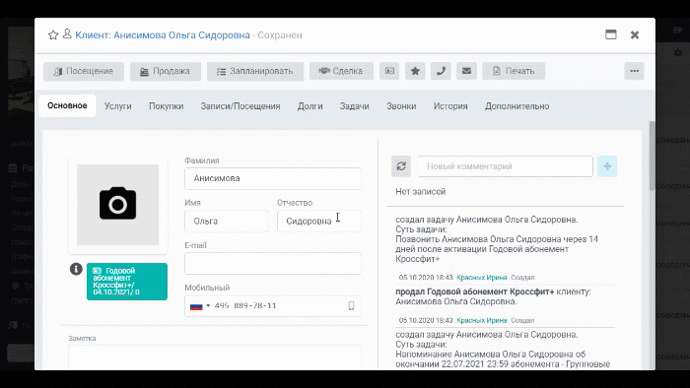
Task: Upload a photo via camera placeholder
Action: [x=118, y=205]
